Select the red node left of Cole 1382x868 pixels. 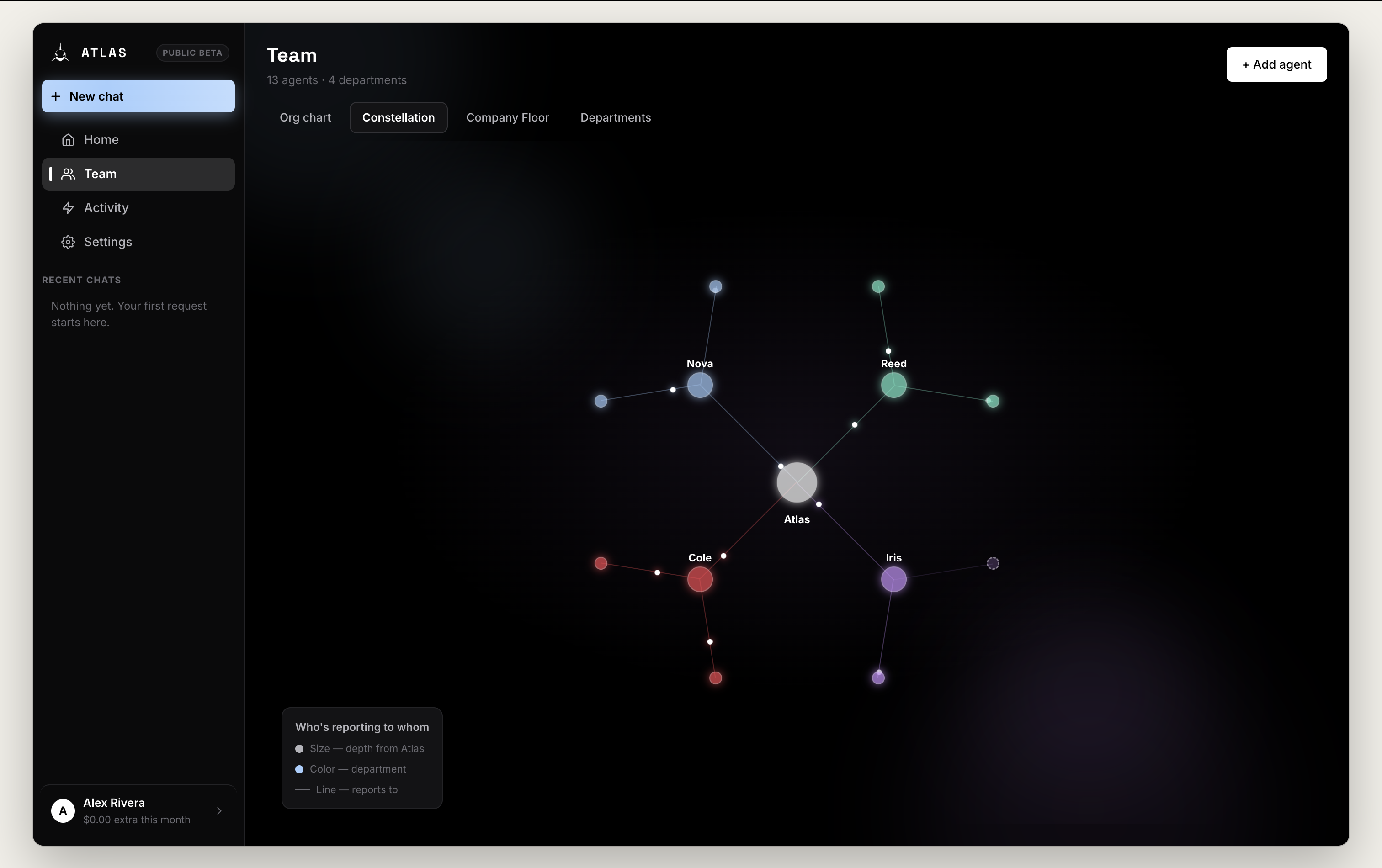coord(601,563)
